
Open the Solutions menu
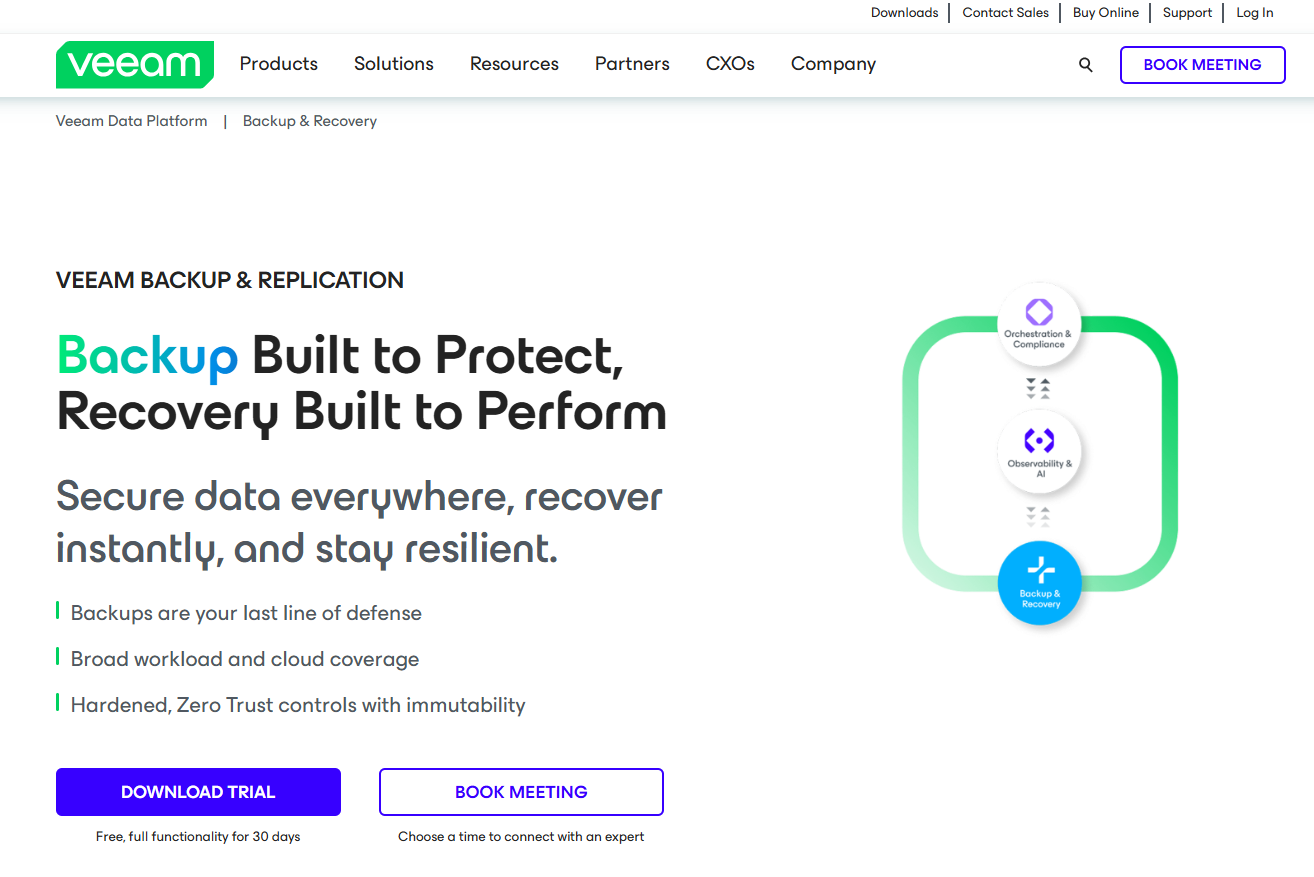click(394, 64)
